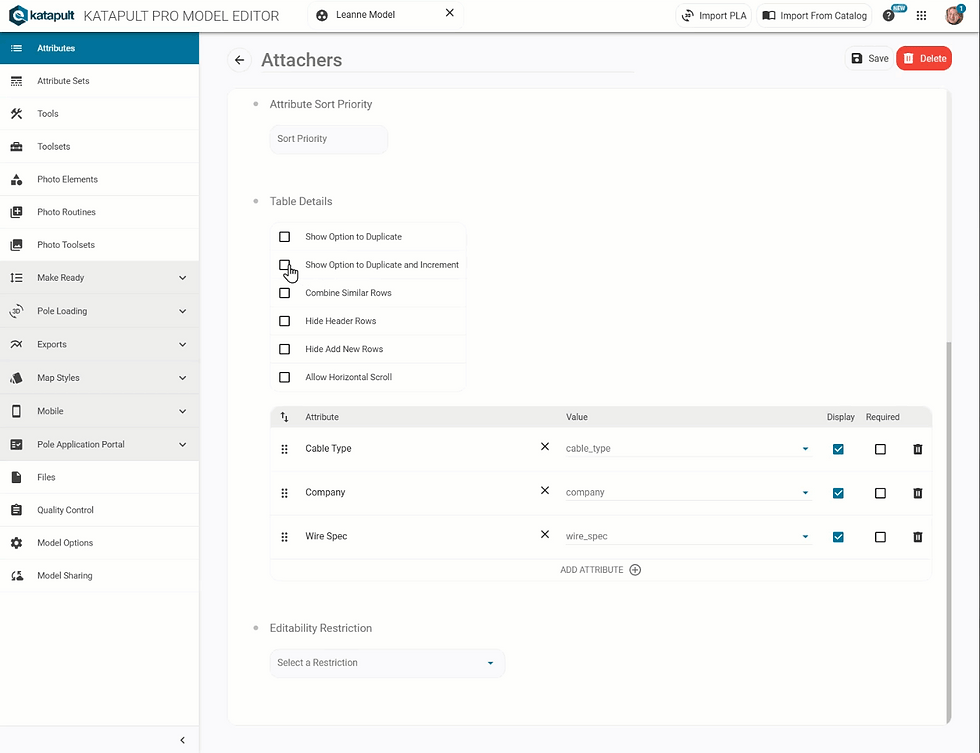Grab the Wire Spec row drag handle
This screenshot has width=980, height=753.
[284, 537]
